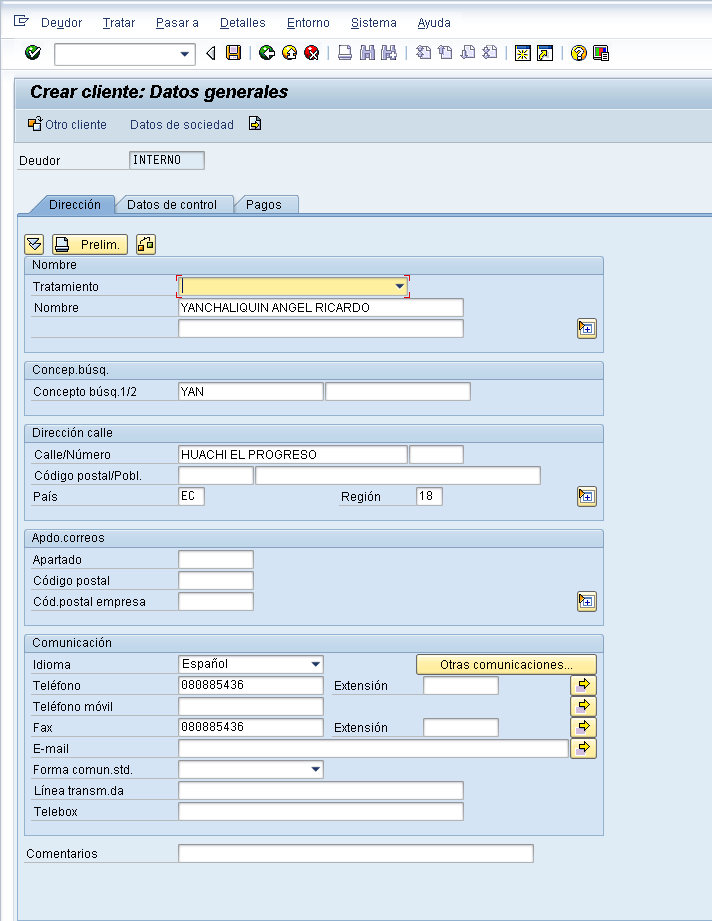Click into the Comentarios input field
Viewport: 712px width, 921px height.
tap(356, 853)
